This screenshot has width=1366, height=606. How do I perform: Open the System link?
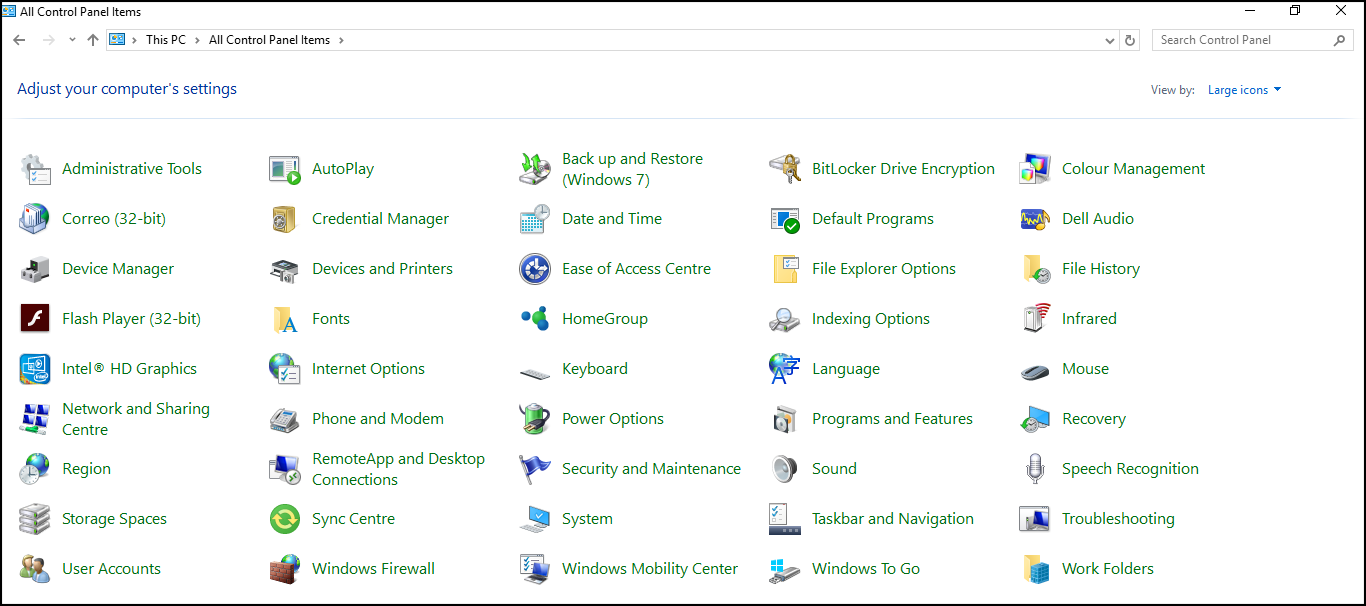587,519
